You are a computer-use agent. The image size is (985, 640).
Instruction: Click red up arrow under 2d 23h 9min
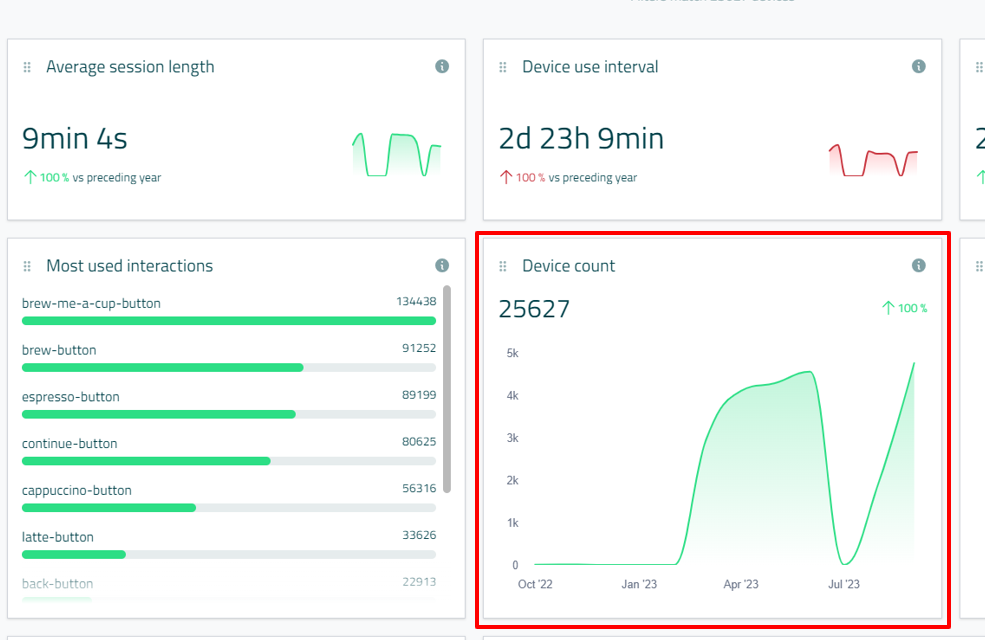coord(506,178)
